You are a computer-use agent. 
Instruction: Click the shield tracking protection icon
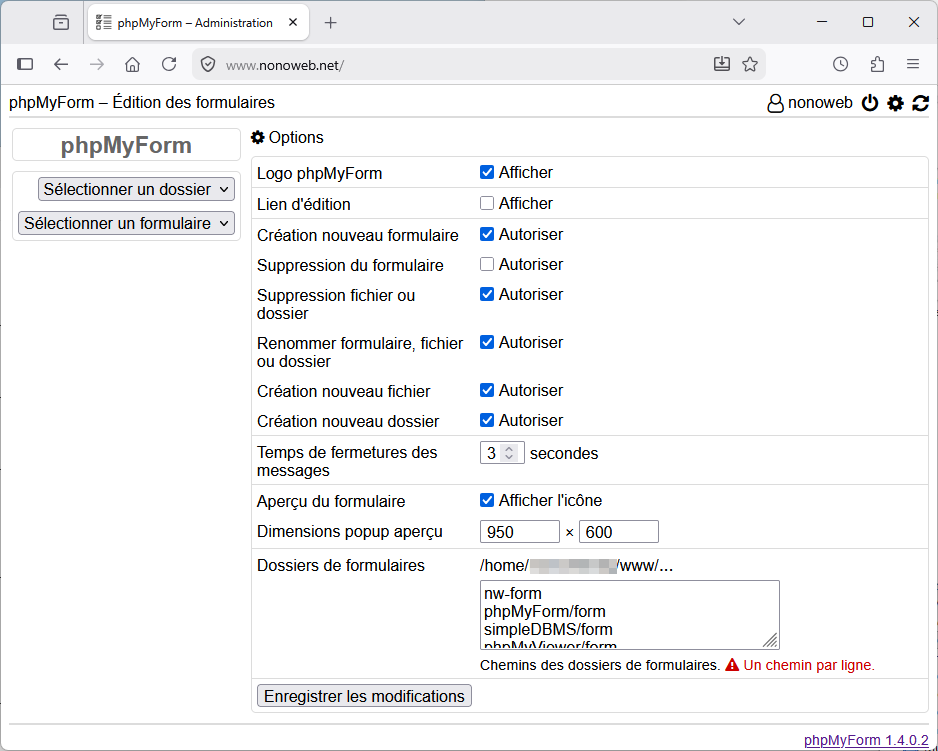click(208, 64)
